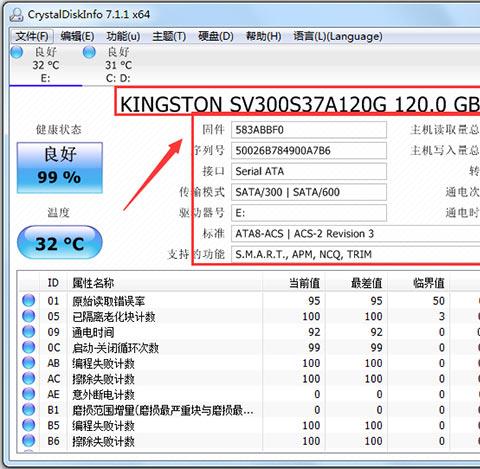Click the 健康状态 label
The height and width of the screenshot is (469, 480).
coord(59,129)
